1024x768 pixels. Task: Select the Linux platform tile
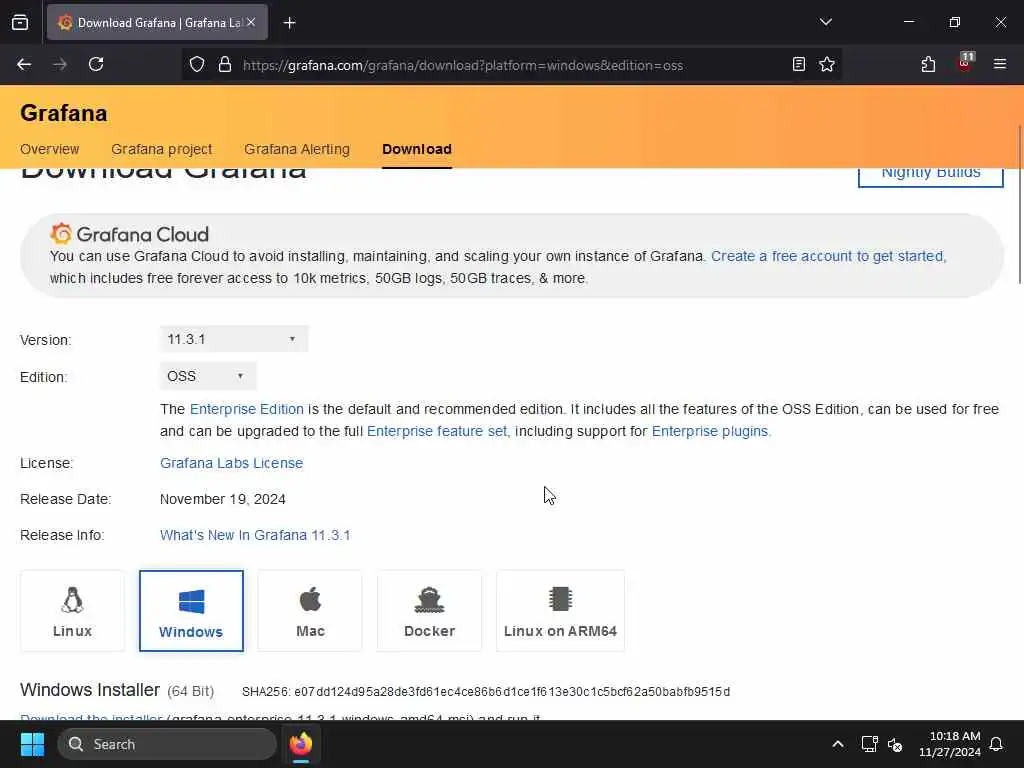[72, 611]
